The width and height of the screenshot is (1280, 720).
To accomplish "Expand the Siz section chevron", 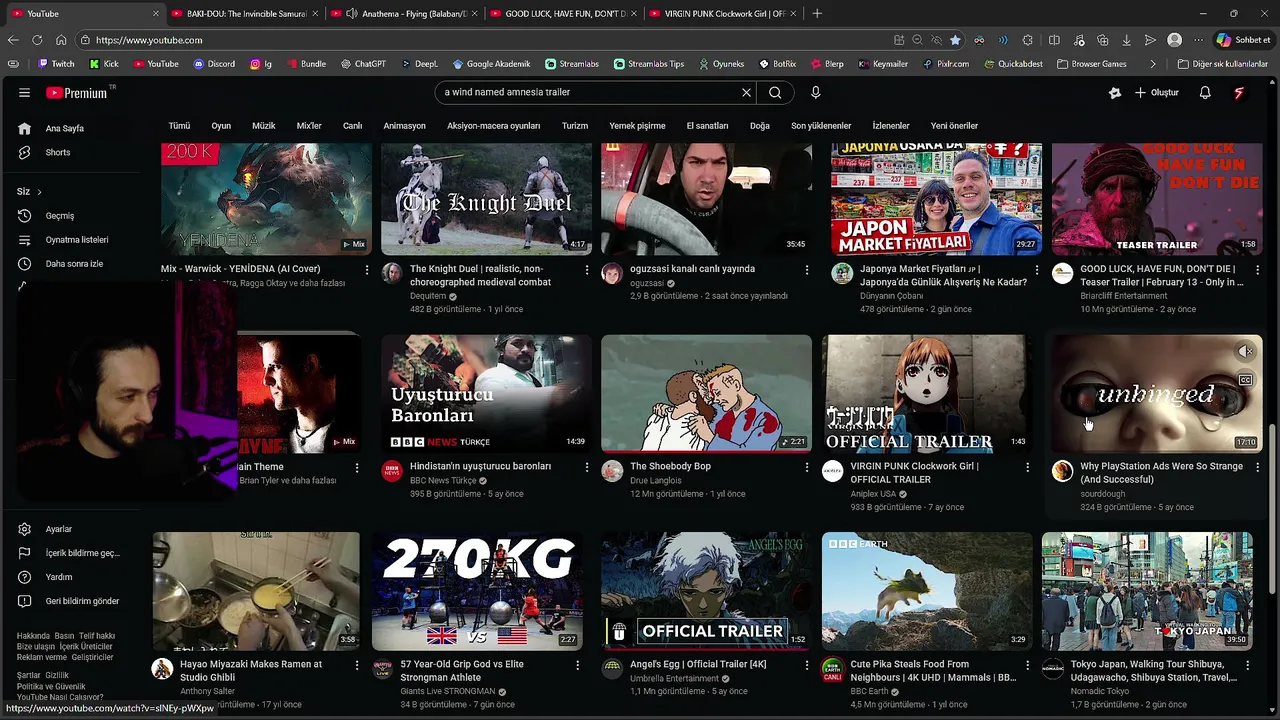I will pos(39,191).
